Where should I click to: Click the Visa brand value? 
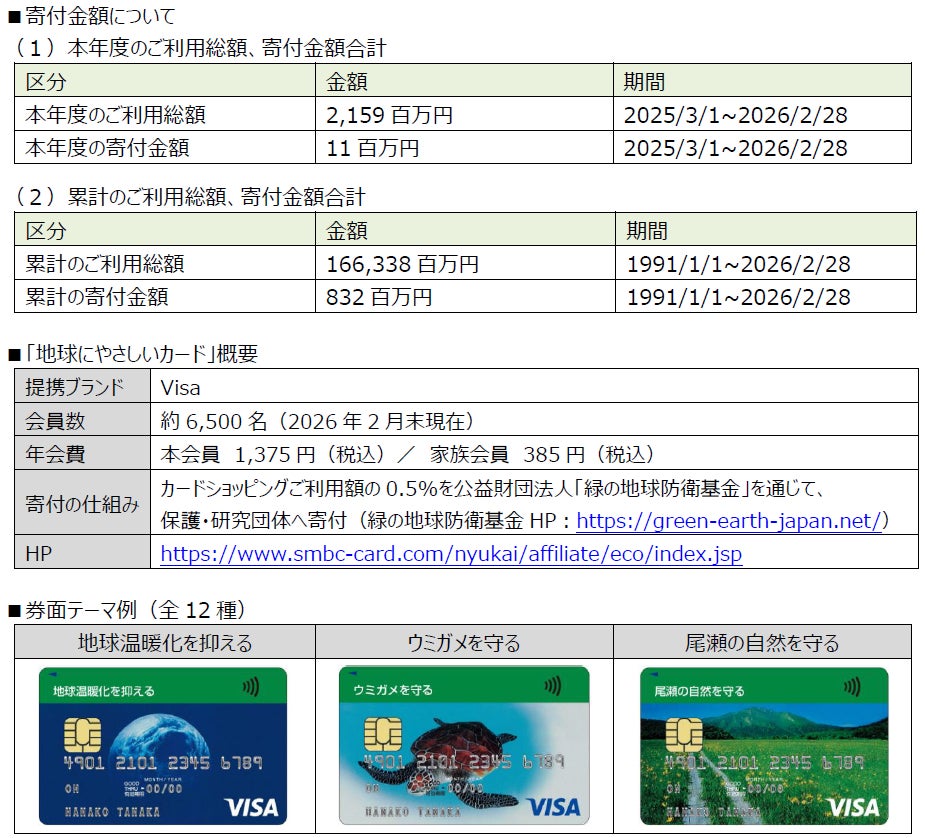(181, 387)
